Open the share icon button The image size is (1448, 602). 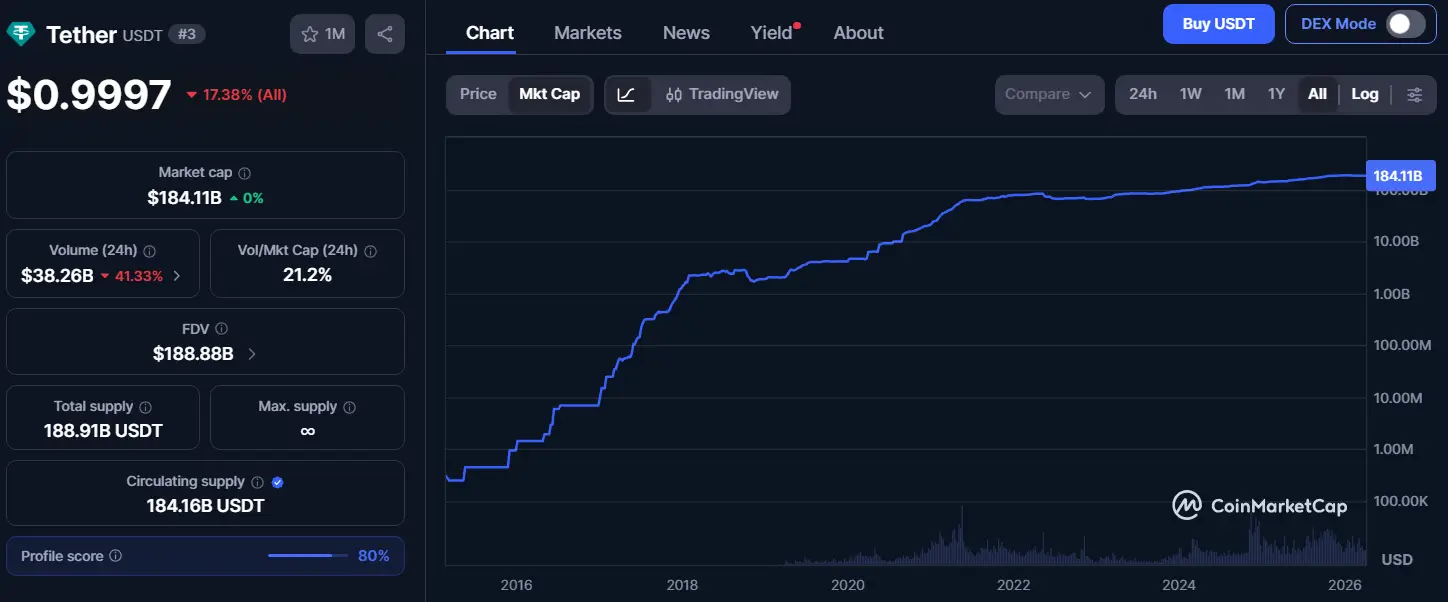[x=385, y=34]
